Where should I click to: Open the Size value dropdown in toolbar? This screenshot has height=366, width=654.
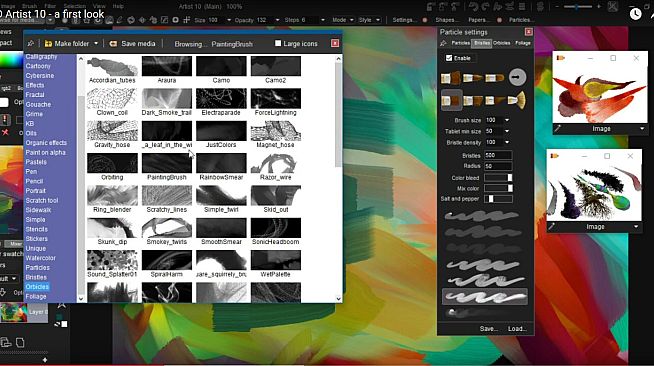(229, 20)
